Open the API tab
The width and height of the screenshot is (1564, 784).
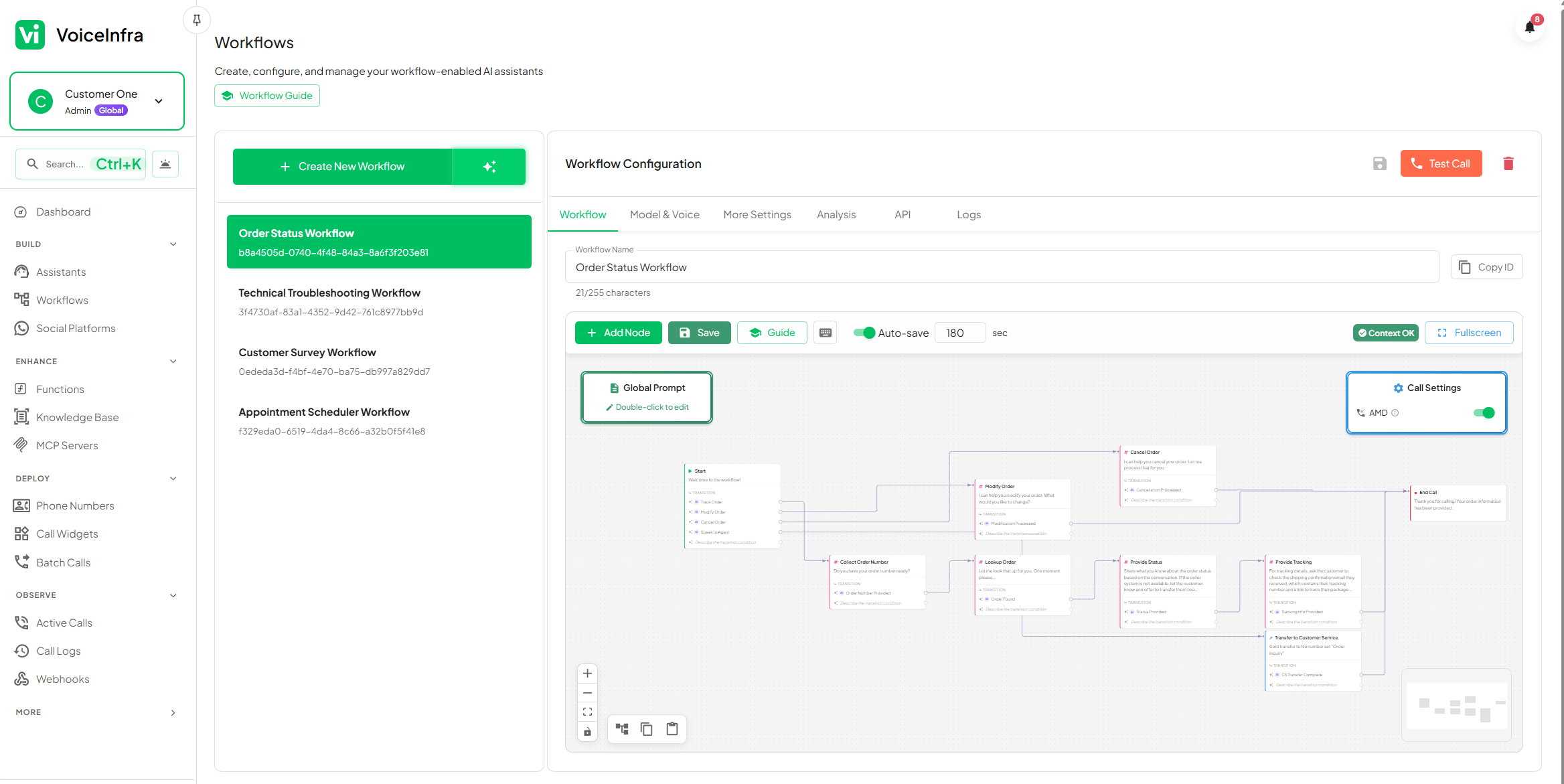point(903,214)
